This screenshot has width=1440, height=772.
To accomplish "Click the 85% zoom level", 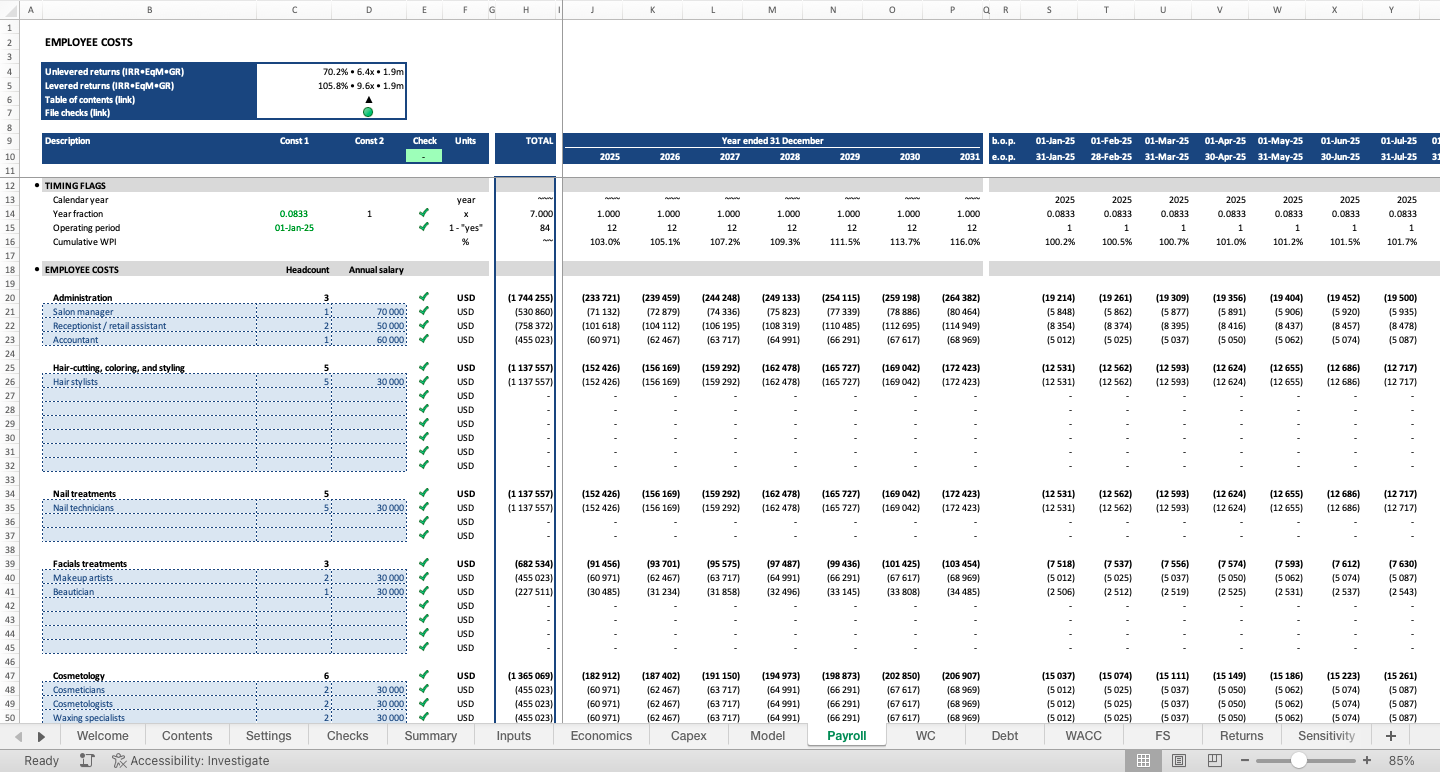I will pyautogui.click(x=1401, y=761).
